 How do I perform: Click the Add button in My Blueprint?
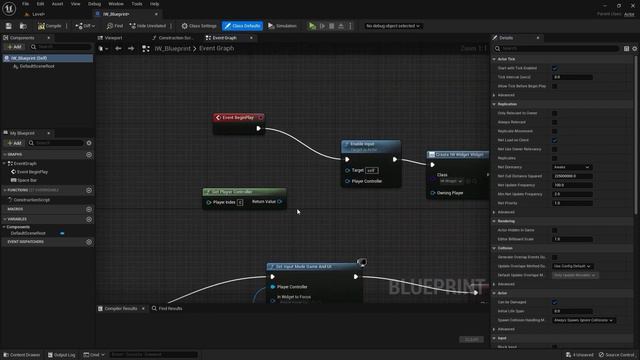(14, 143)
